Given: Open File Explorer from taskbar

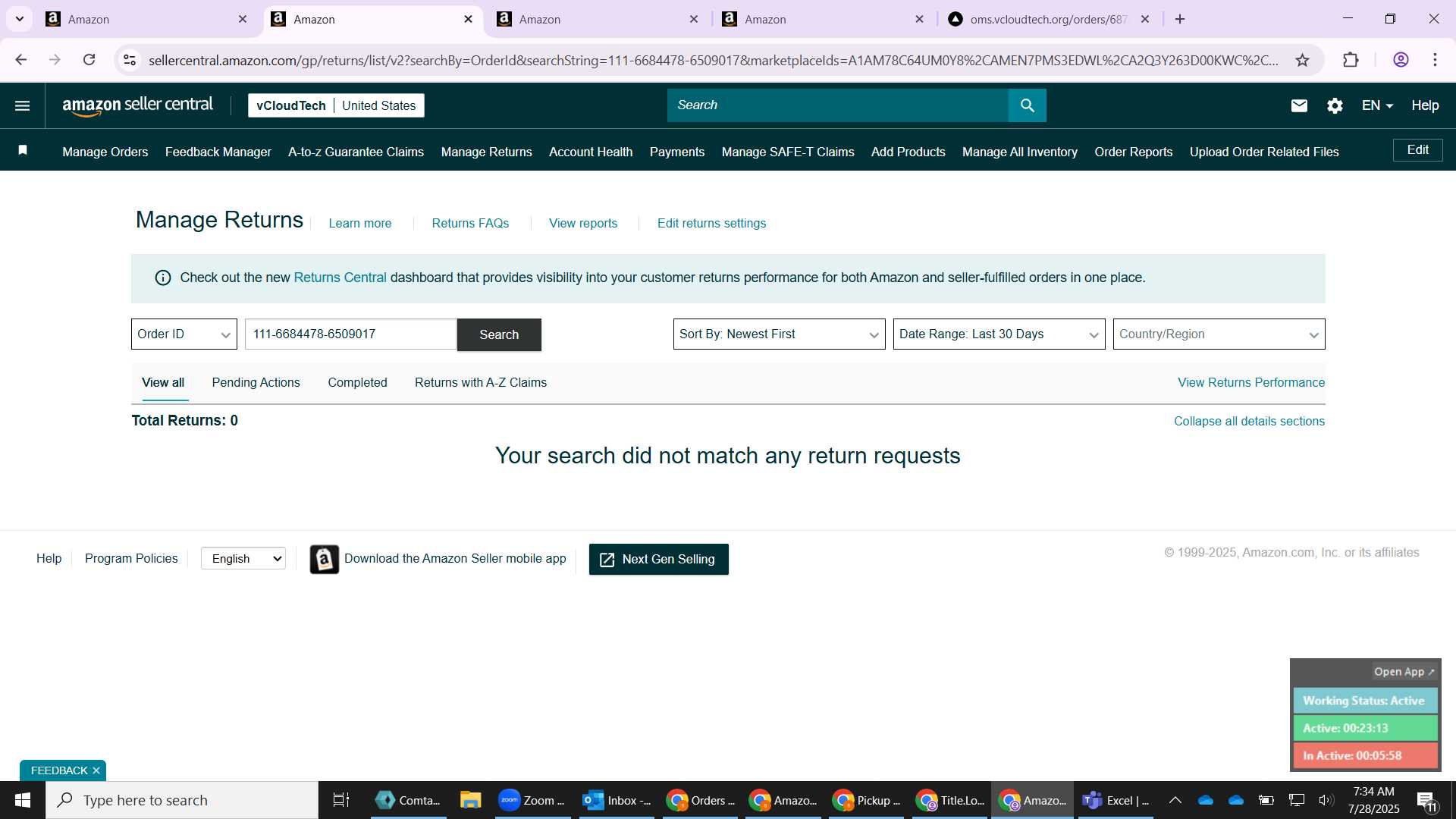Looking at the screenshot, I should pyautogui.click(x=470, y=800).
